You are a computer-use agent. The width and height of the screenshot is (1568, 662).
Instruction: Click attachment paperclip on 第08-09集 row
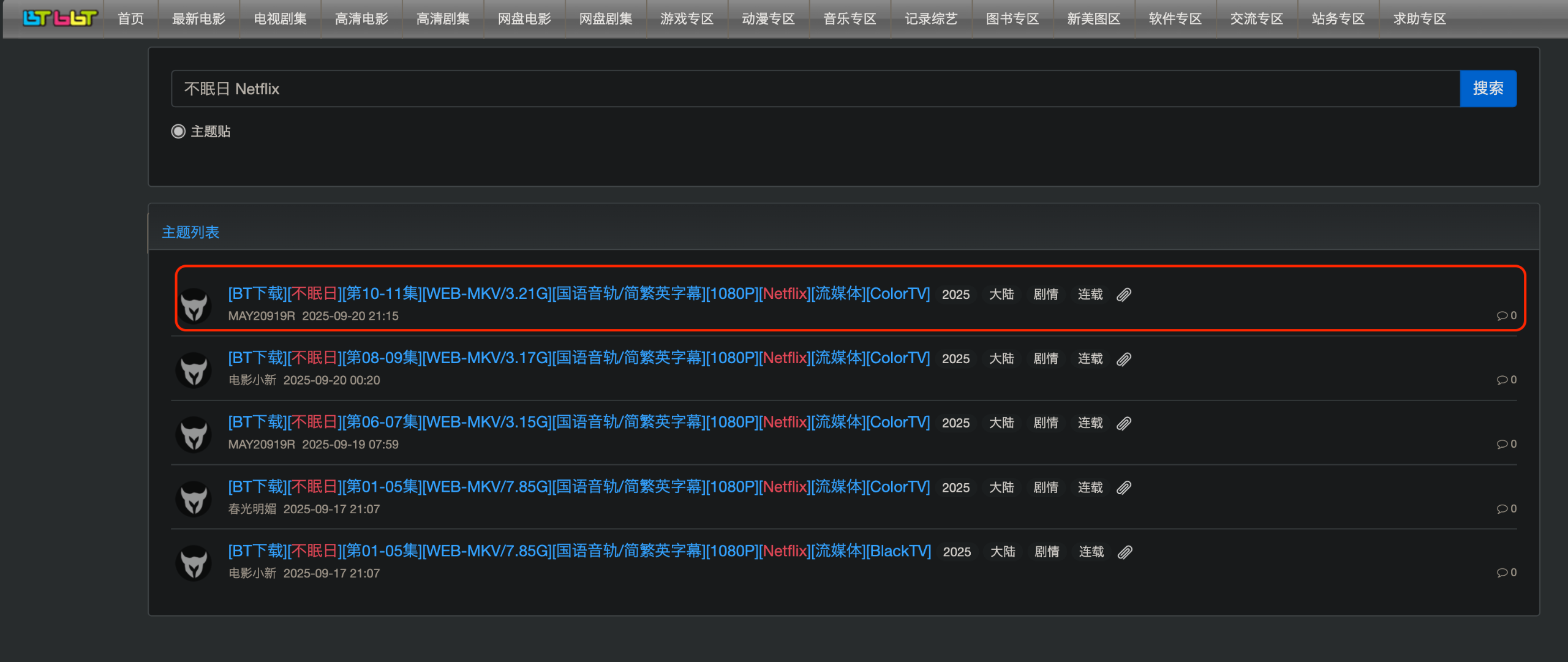point(1124,359)
